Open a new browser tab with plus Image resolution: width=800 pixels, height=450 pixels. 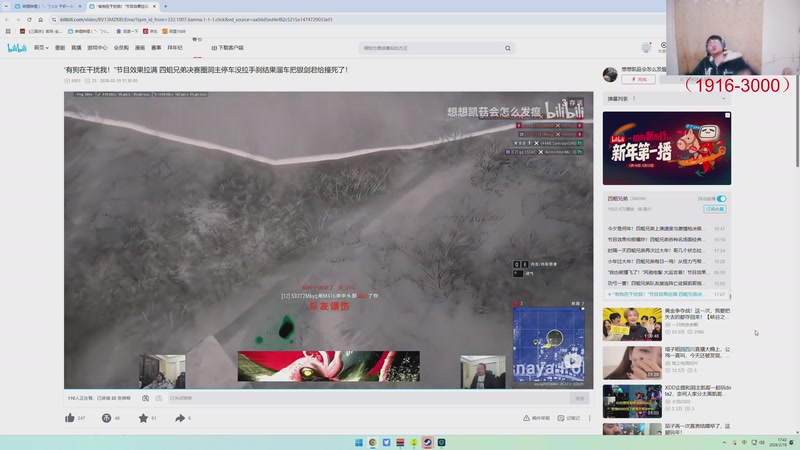pyautogui.click(x=165, y=6)
